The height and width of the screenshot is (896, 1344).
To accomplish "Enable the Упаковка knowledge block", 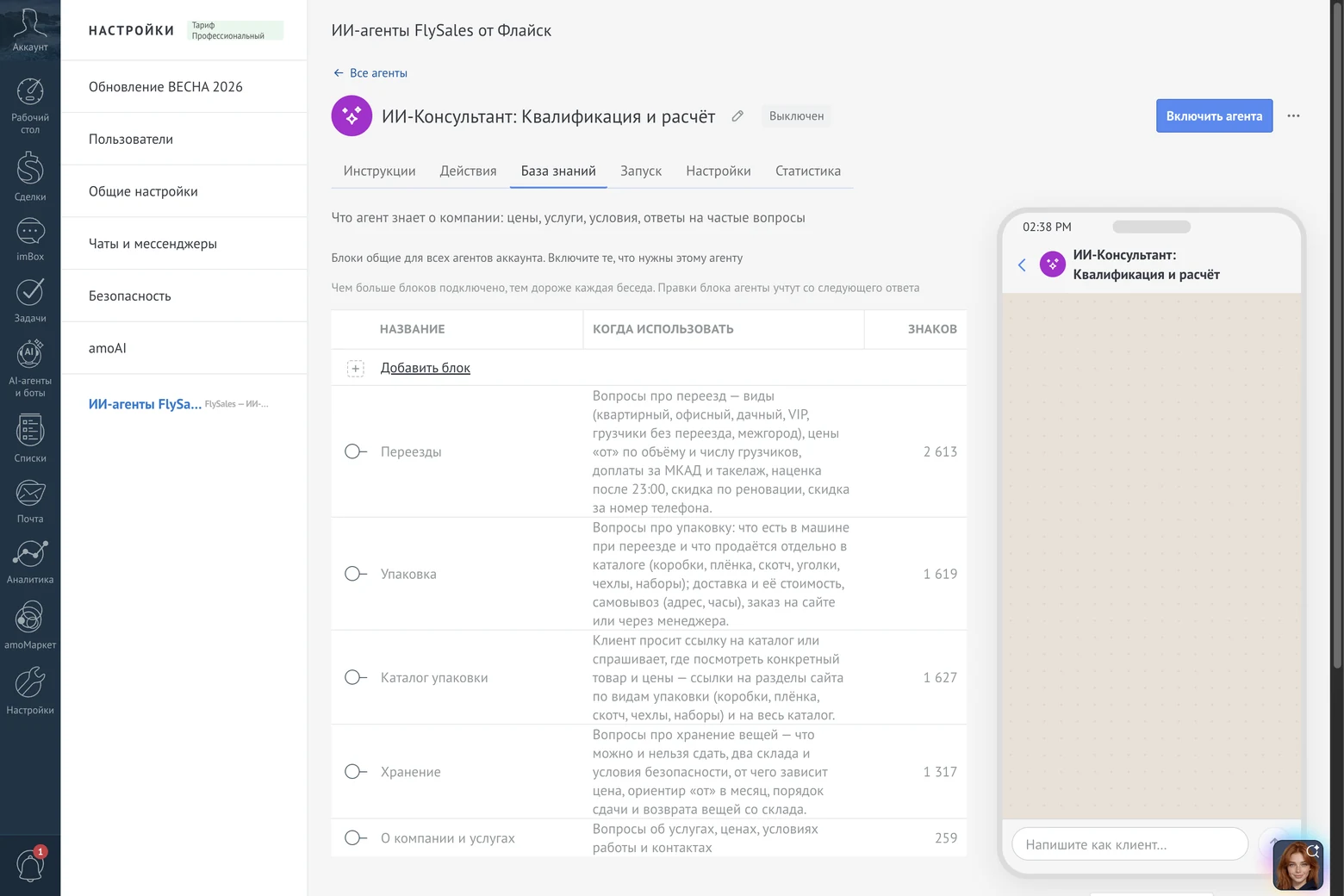I will [x=355, y=574].
